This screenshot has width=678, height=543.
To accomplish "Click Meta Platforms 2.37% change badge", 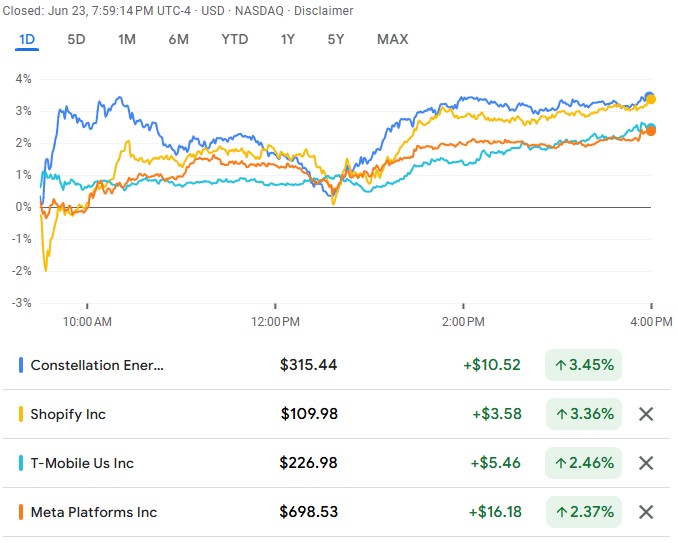I will coord(583,512).
